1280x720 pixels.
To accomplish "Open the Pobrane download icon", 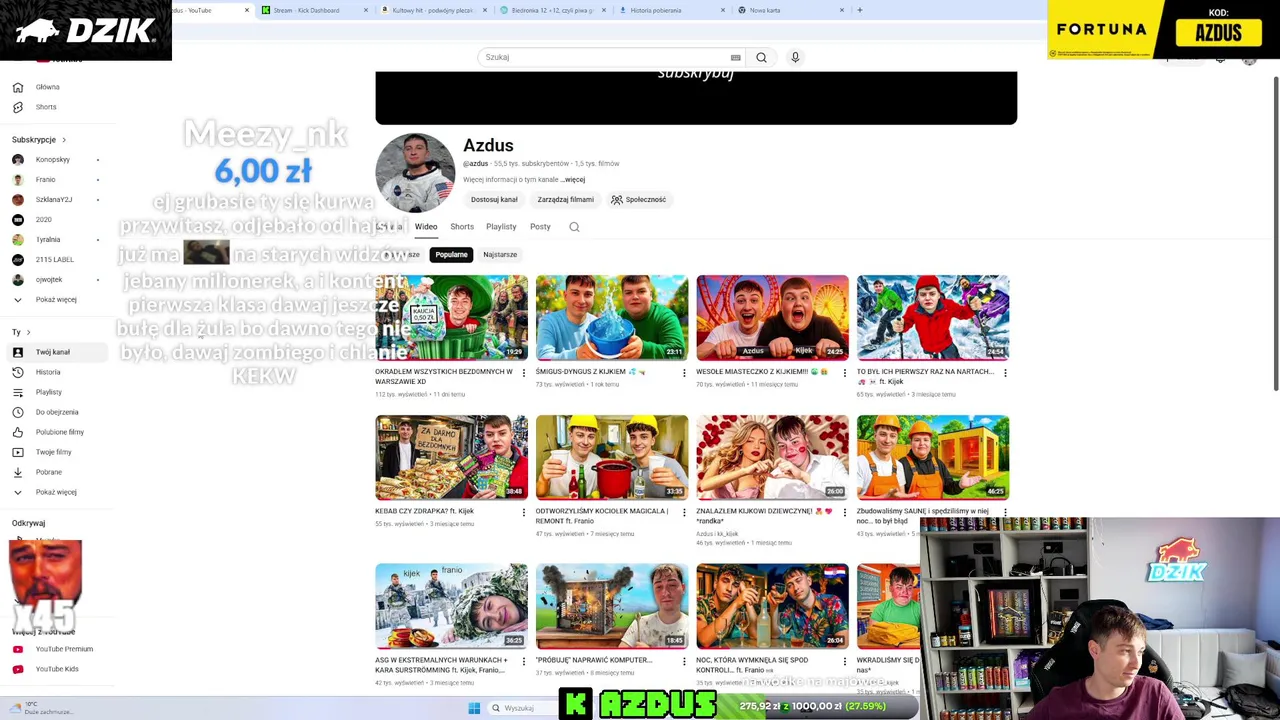I will [x=17, y=472].
